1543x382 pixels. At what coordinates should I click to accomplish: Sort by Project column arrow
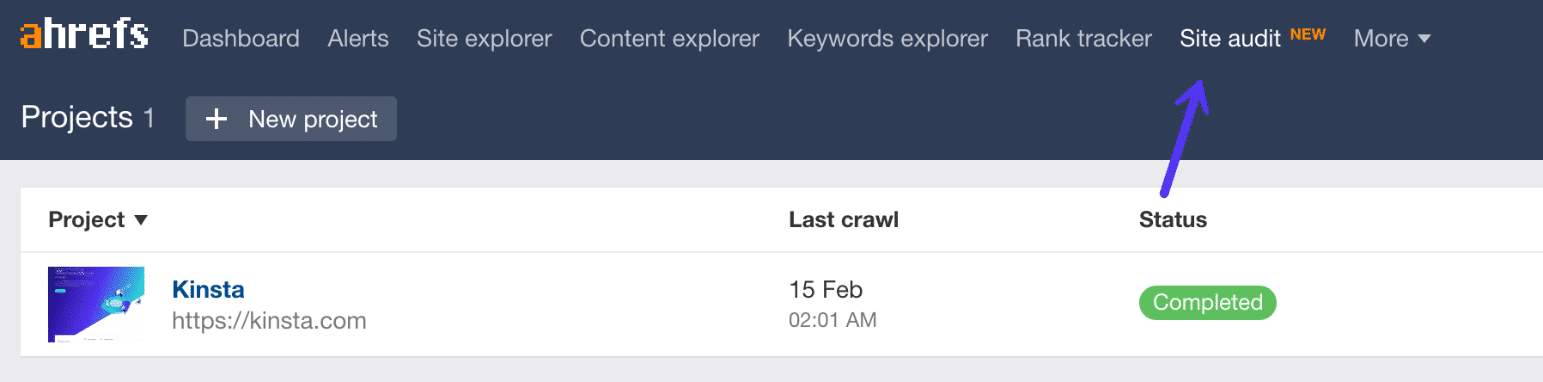141,220
